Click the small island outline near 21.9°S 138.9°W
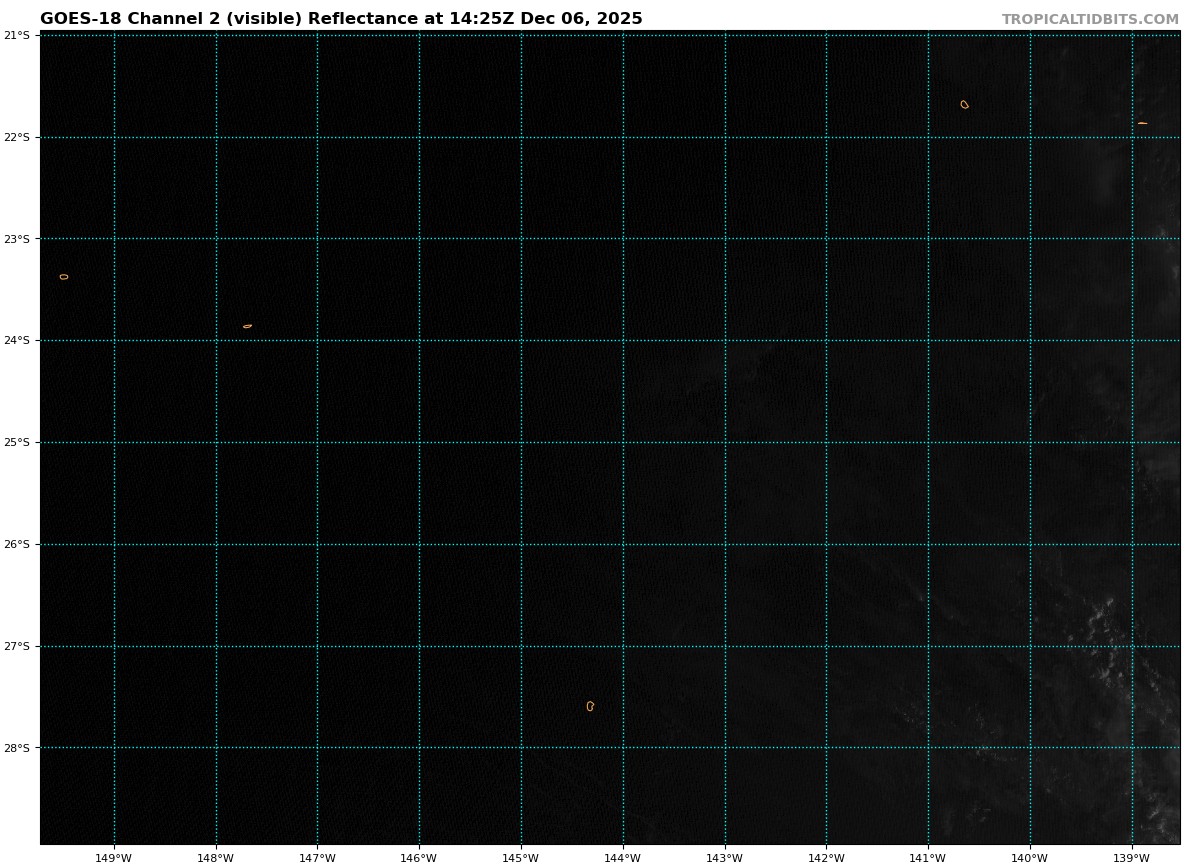 1142,123
